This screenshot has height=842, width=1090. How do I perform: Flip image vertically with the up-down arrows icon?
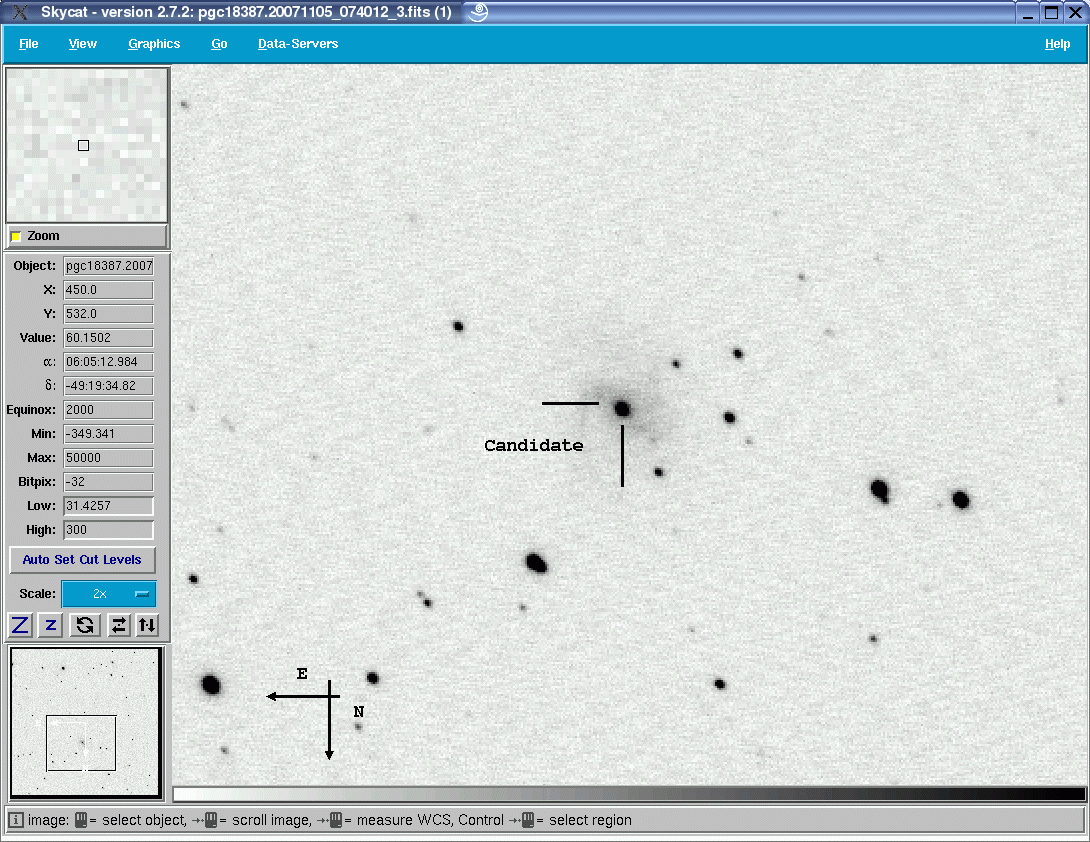point(147,625)
